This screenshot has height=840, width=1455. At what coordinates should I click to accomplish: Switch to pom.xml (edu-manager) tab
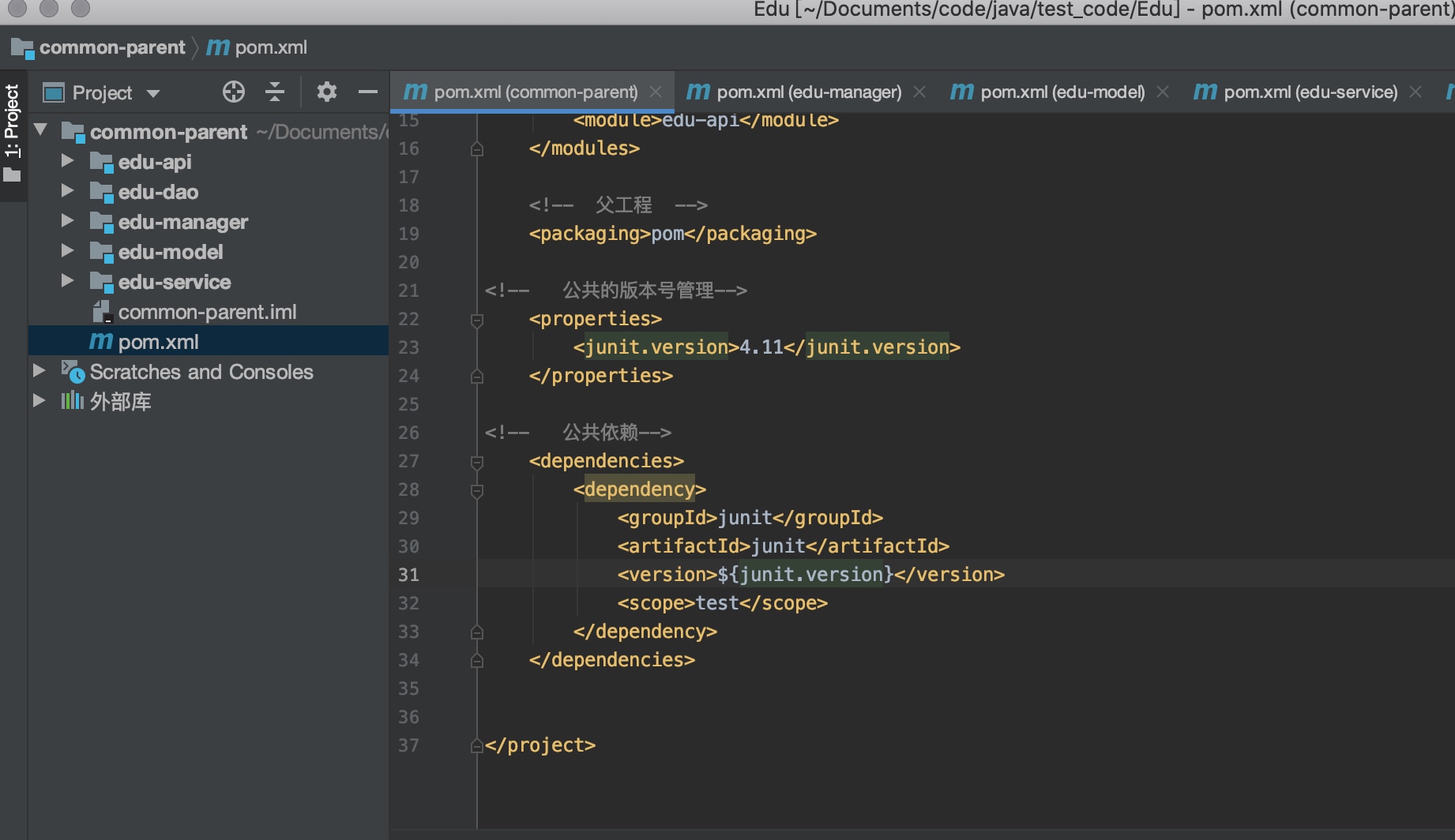794,92
